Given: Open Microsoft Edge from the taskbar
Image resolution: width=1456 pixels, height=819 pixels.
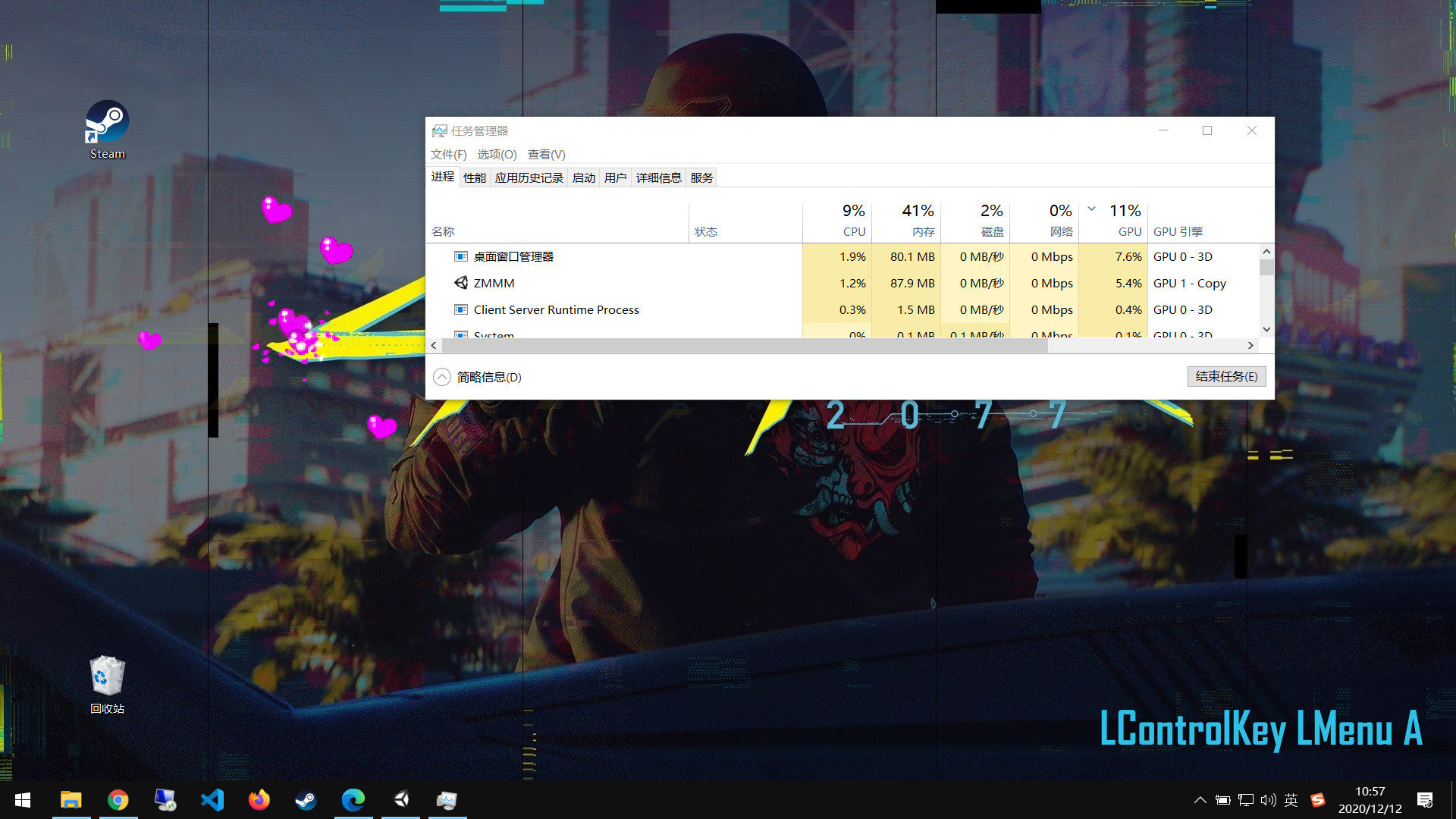Looking at the screenshot, I should pyautogui.click(x=353, y=800).
